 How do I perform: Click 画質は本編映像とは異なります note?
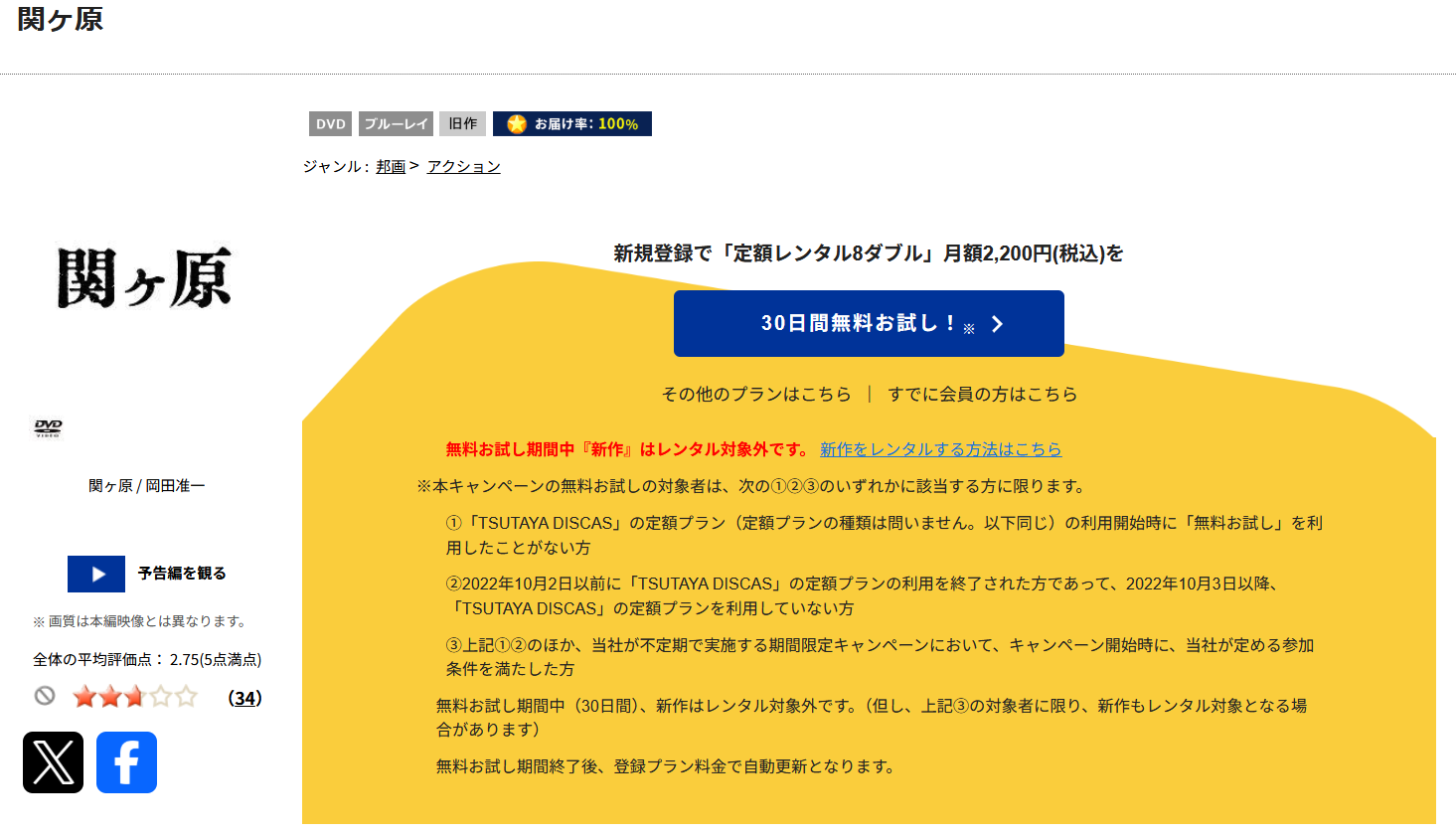click(x=140, y=621)
